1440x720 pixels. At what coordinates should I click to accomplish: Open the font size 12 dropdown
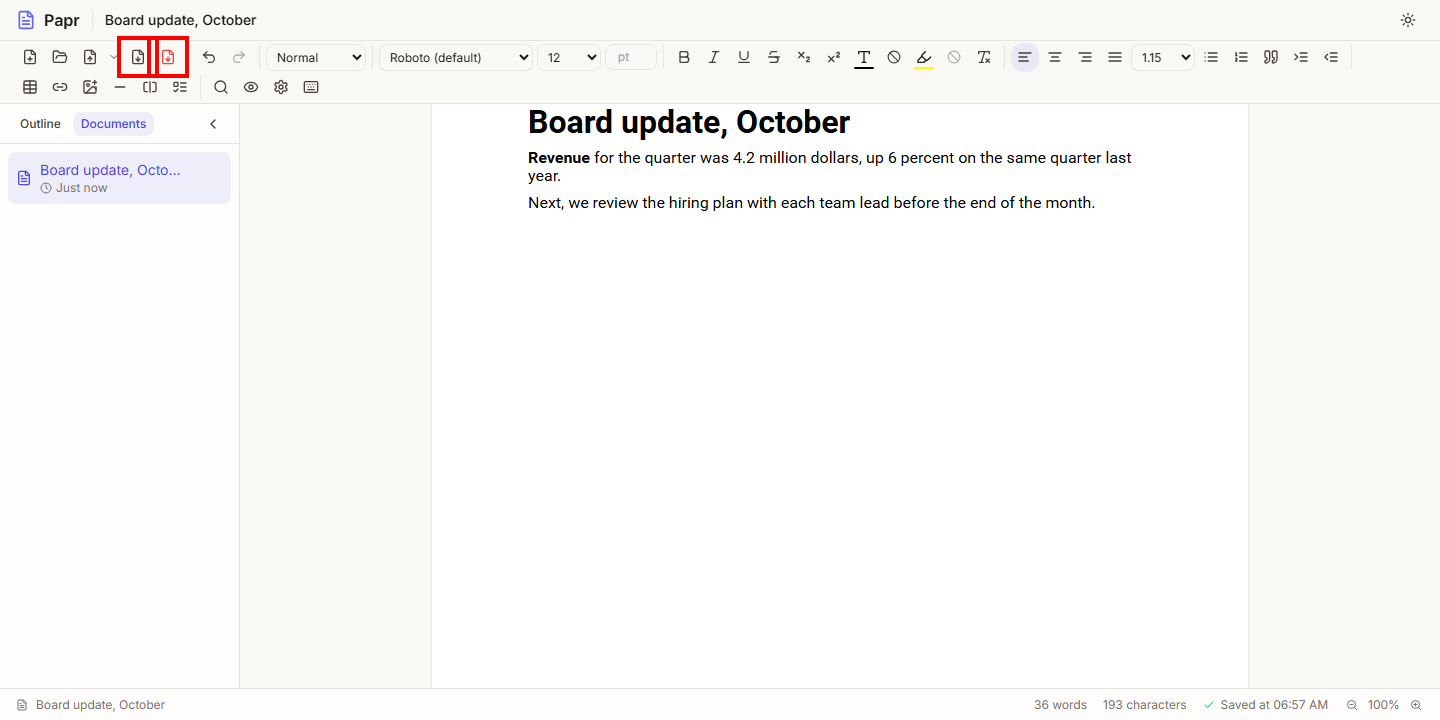(569, 57)
